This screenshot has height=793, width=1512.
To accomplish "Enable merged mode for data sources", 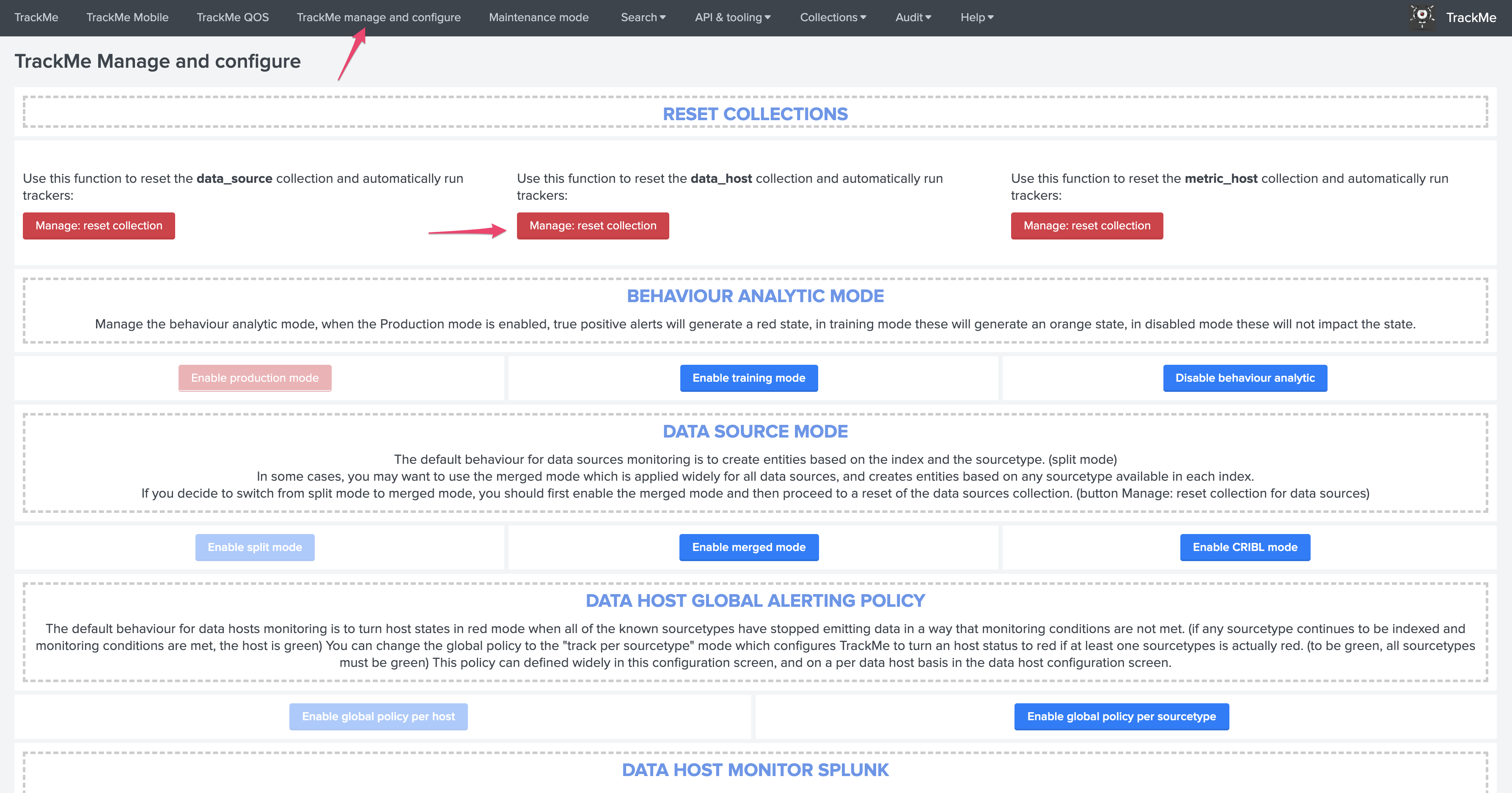I will (x=749, y=547).
